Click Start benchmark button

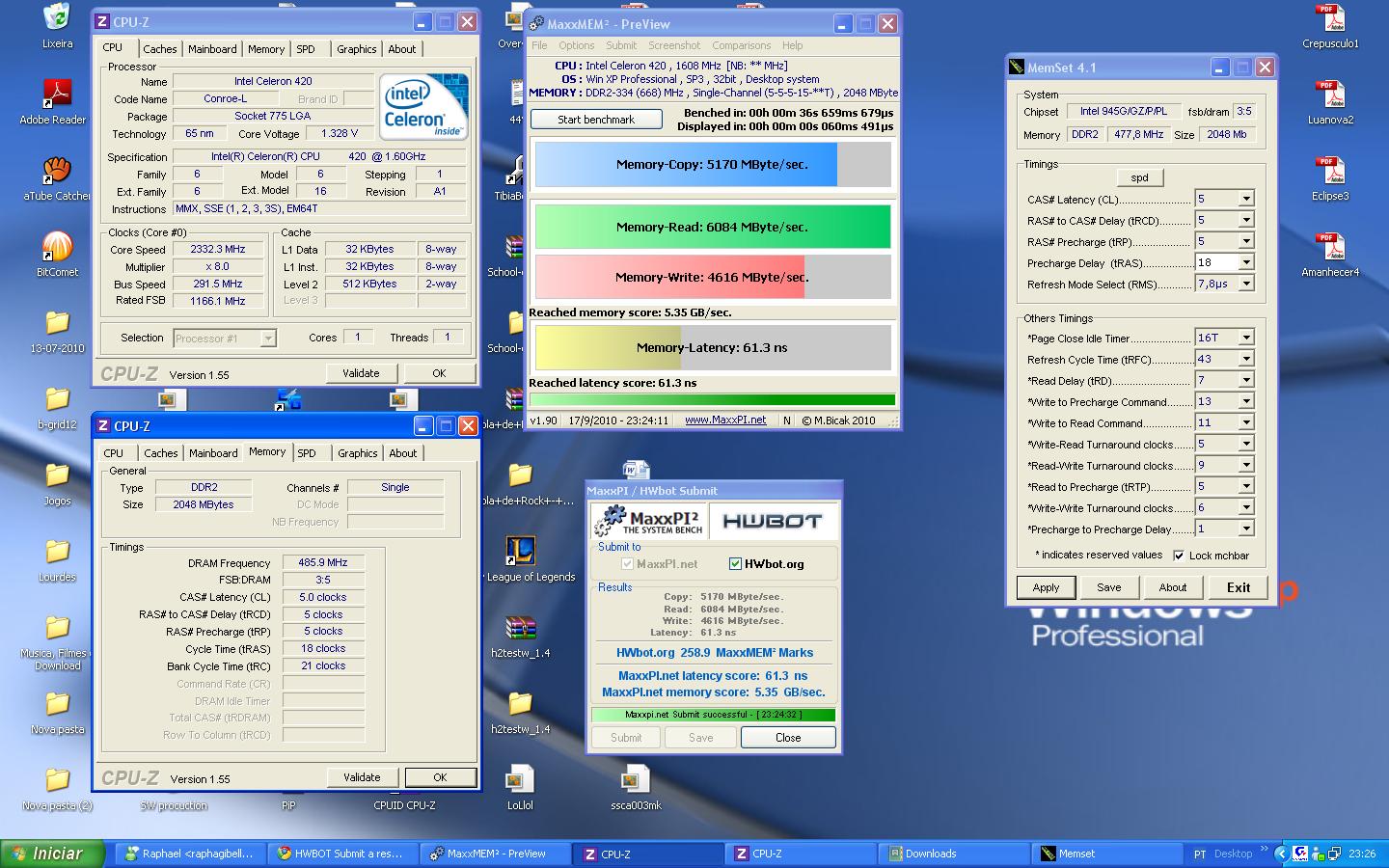[x=596, y=120]
